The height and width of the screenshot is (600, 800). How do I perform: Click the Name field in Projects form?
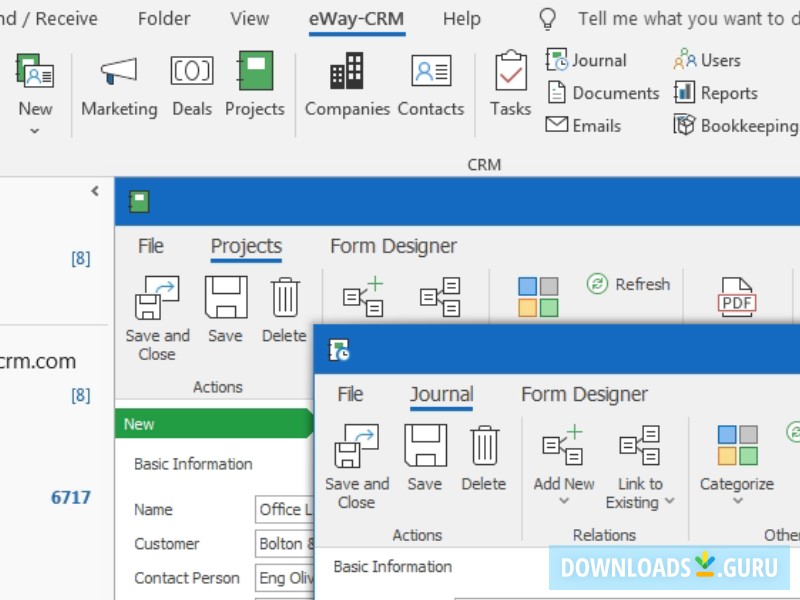point(285,509)
